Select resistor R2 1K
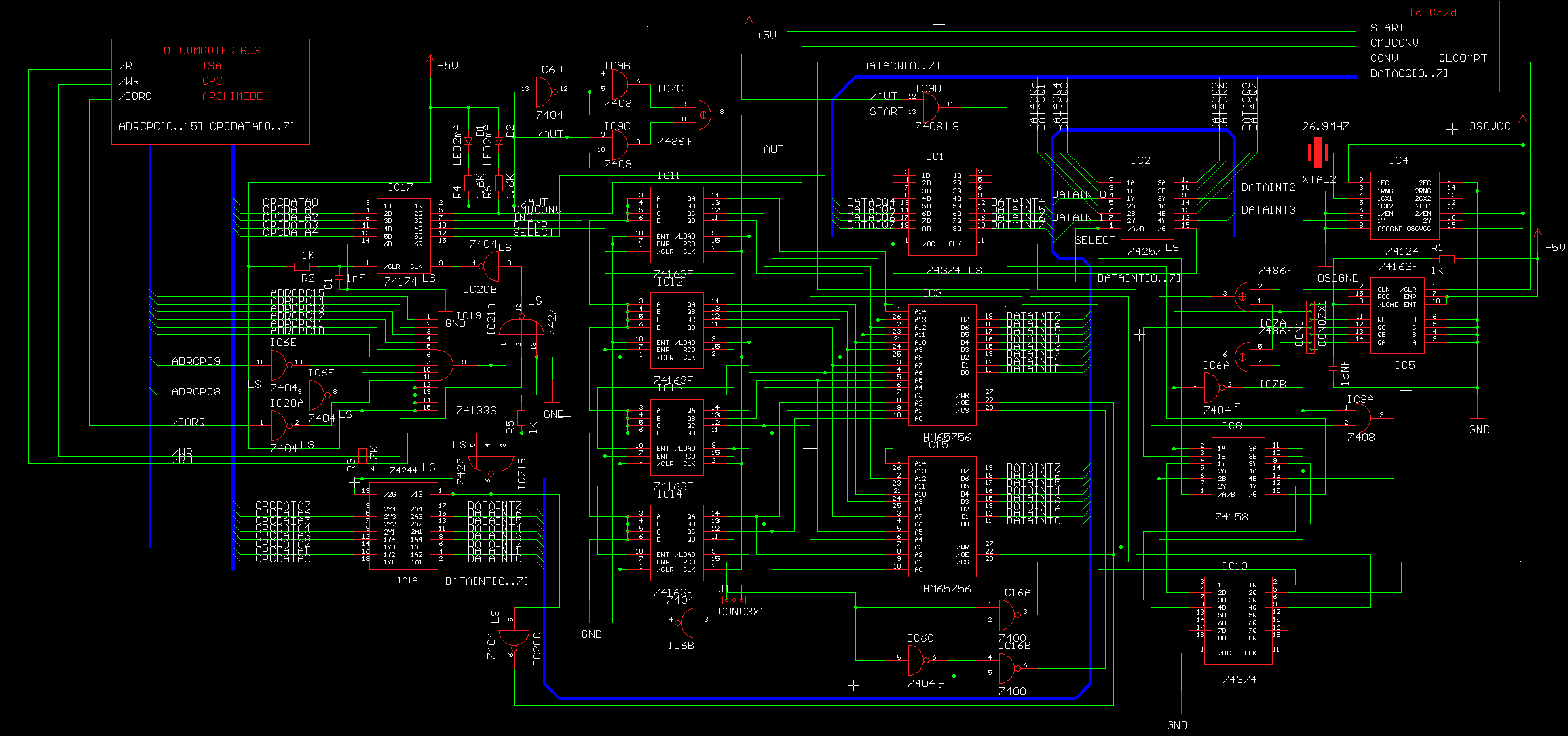This screenshot has height=736, width=1568. 302,266
